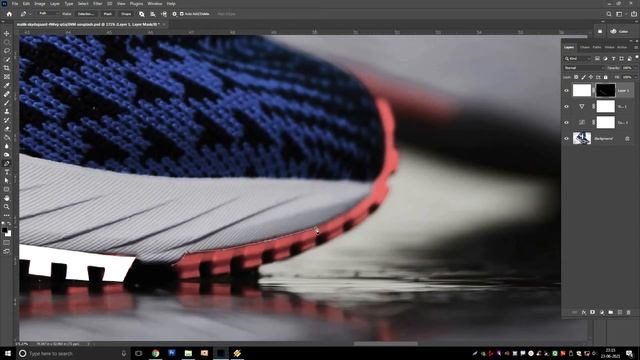
Task: Select the Lasso tool
Action: tap(7, 51)
